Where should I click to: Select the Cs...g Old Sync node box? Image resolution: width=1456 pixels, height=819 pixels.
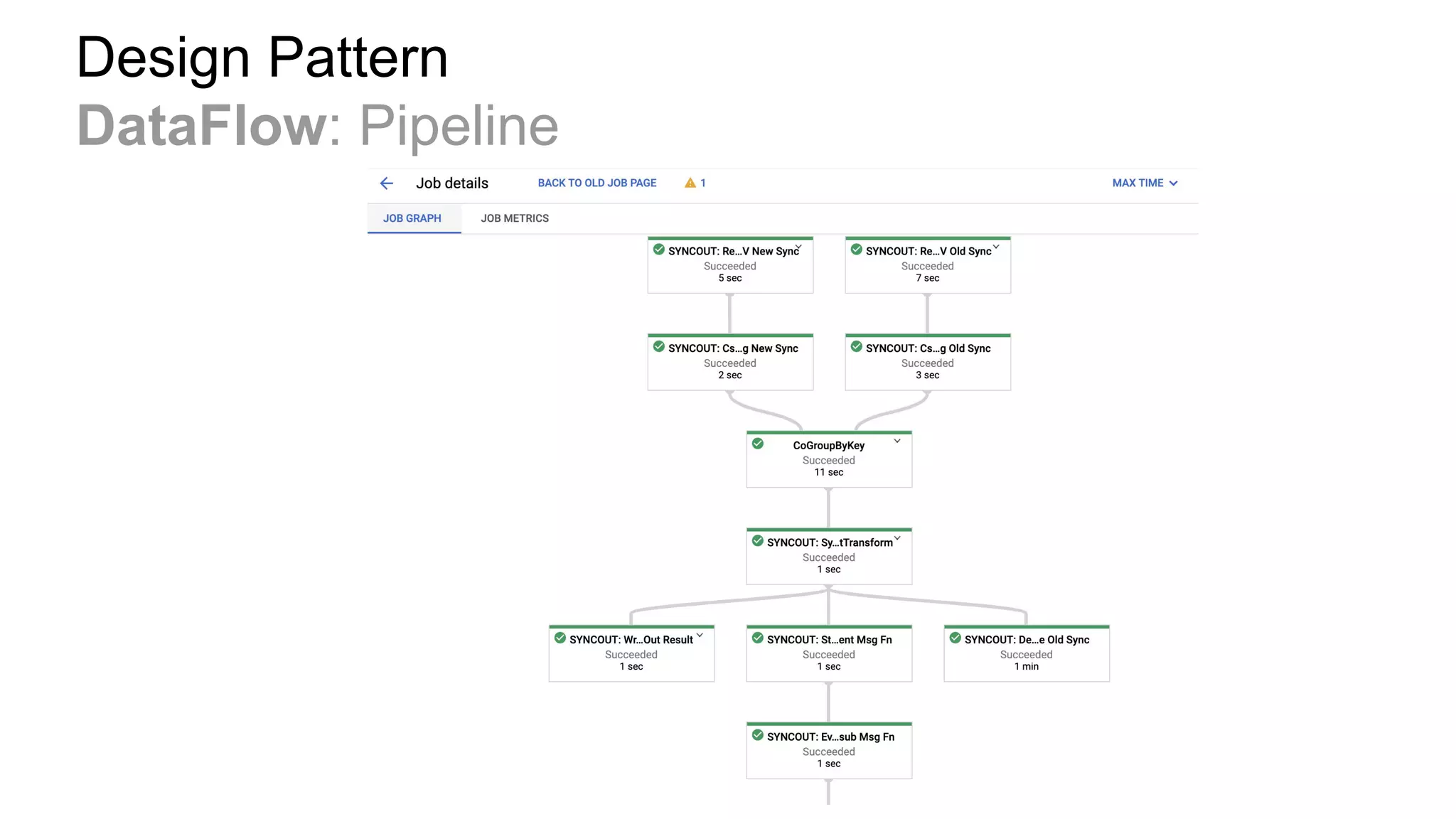tap(928, 363)
